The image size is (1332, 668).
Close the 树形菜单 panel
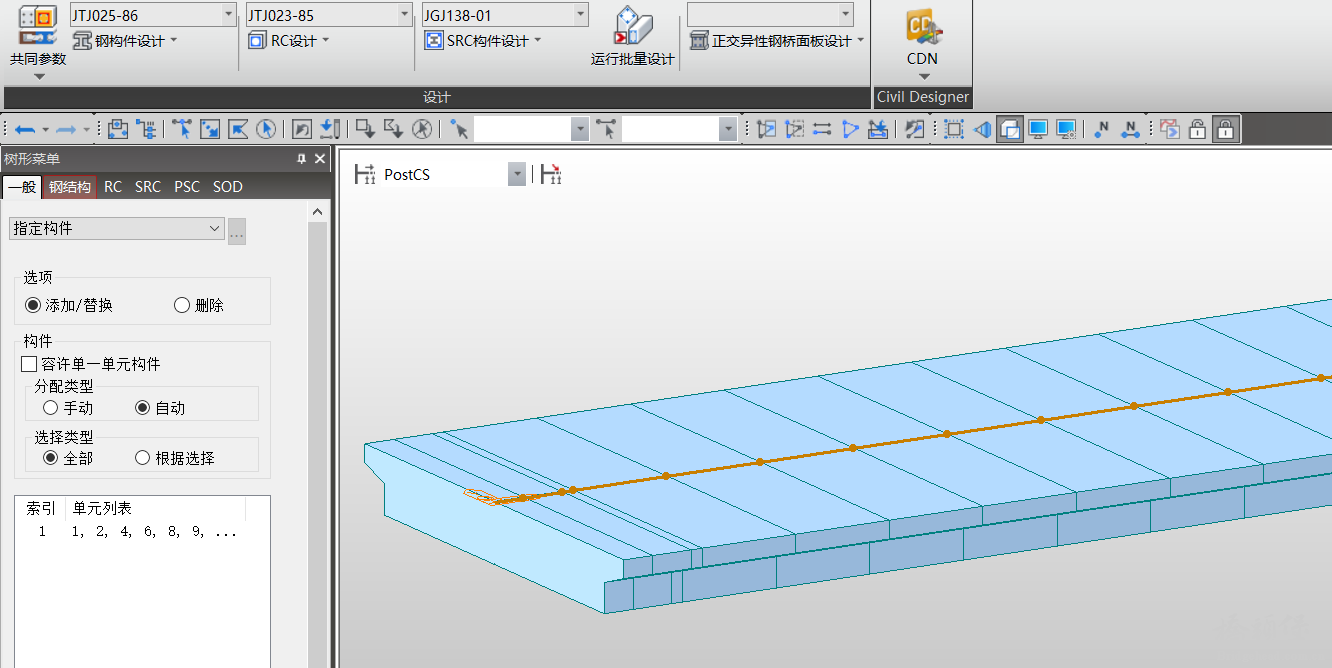coord(320,159)
